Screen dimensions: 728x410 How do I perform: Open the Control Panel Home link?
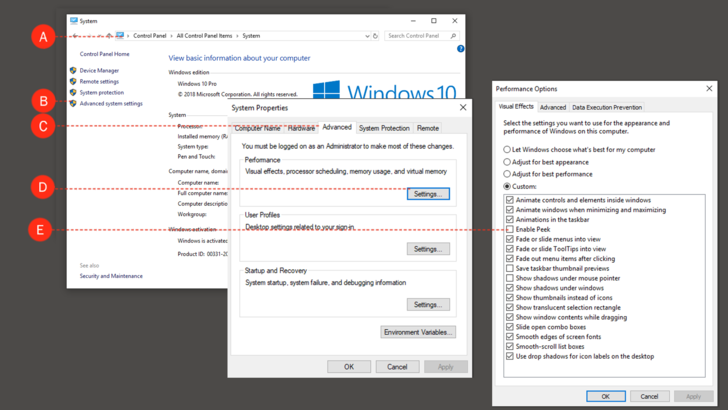[104, 54]
